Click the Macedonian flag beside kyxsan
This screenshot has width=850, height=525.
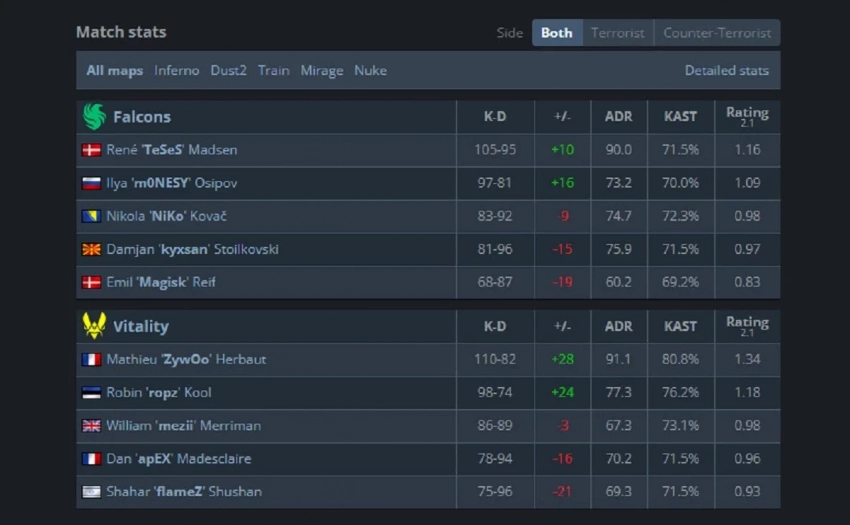pos(92,249)
